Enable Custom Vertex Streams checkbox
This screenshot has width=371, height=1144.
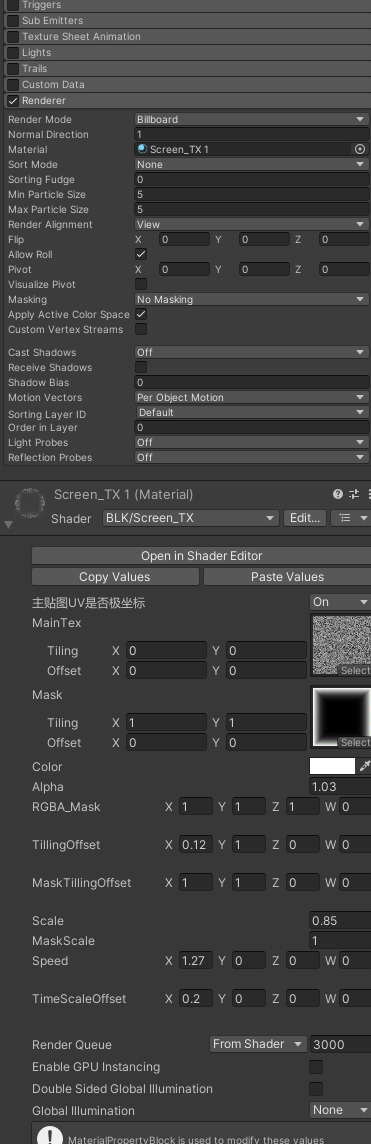click(141, 330)
